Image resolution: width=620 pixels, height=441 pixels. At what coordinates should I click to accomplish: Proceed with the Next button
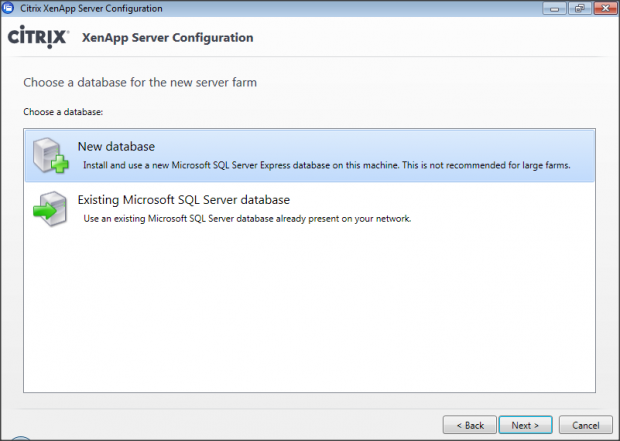(x=525, y=425)
